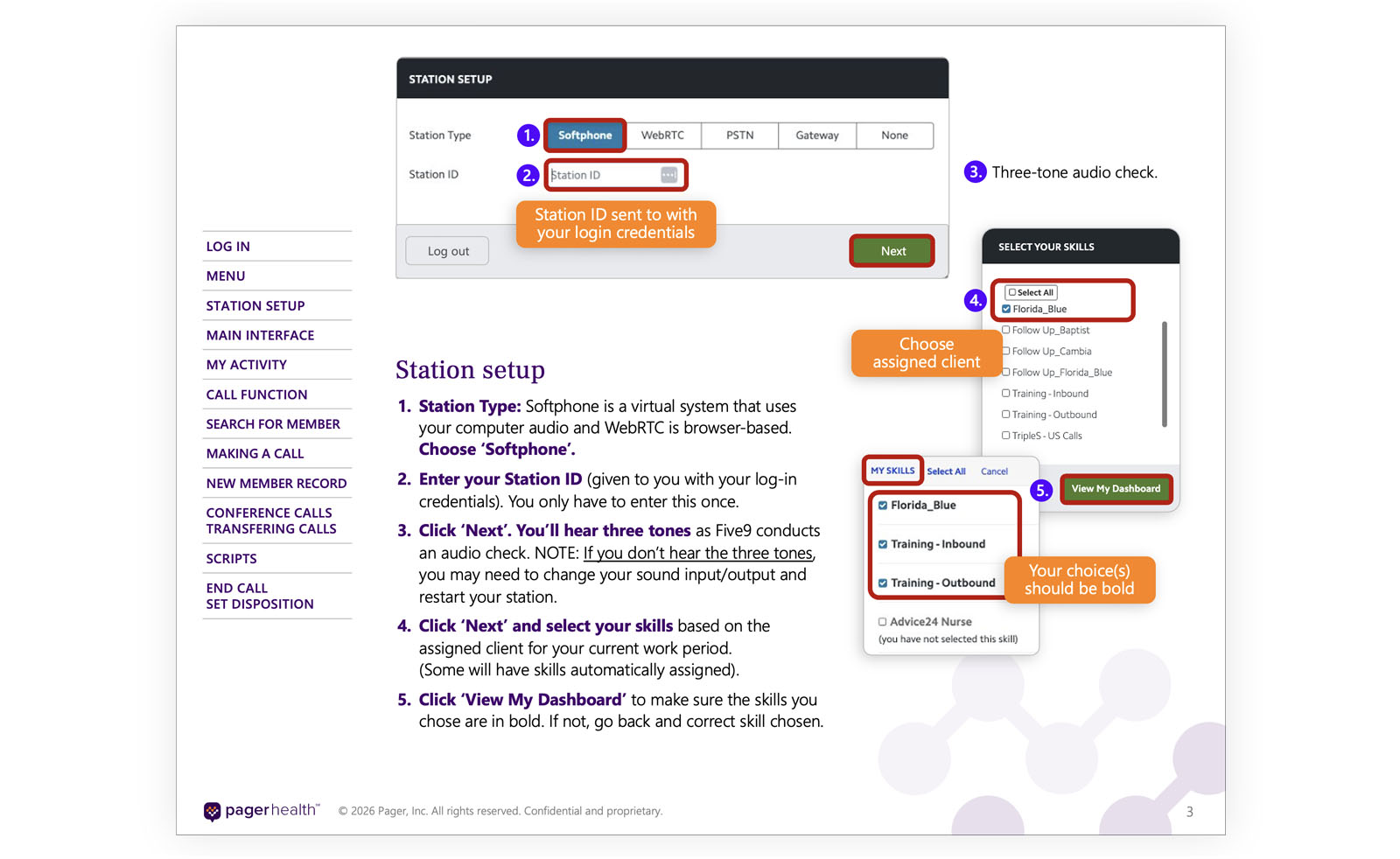Select the Softphone station type
This screenshot has width=1400, height=859.
pos(584,136)
